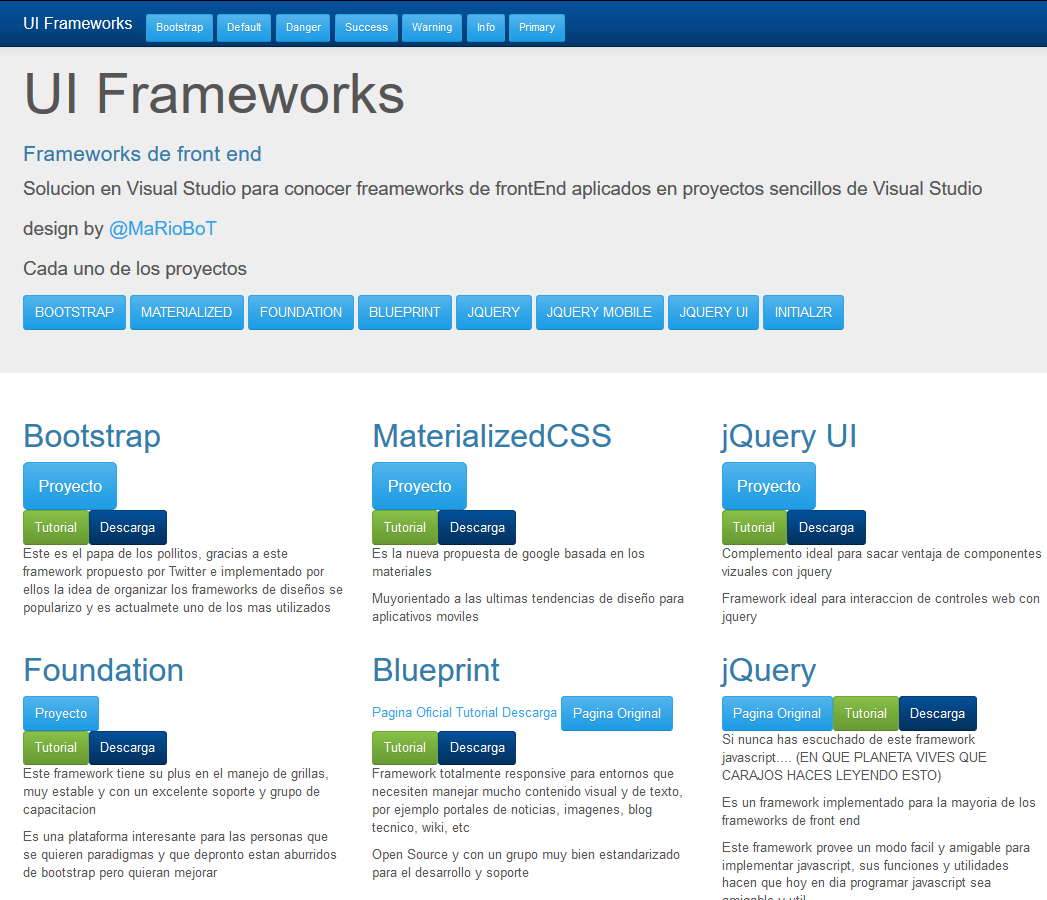Open the @MaRioBoT designer link
The width and height of the screenshot is (1047, 900).
click(162, 228)
